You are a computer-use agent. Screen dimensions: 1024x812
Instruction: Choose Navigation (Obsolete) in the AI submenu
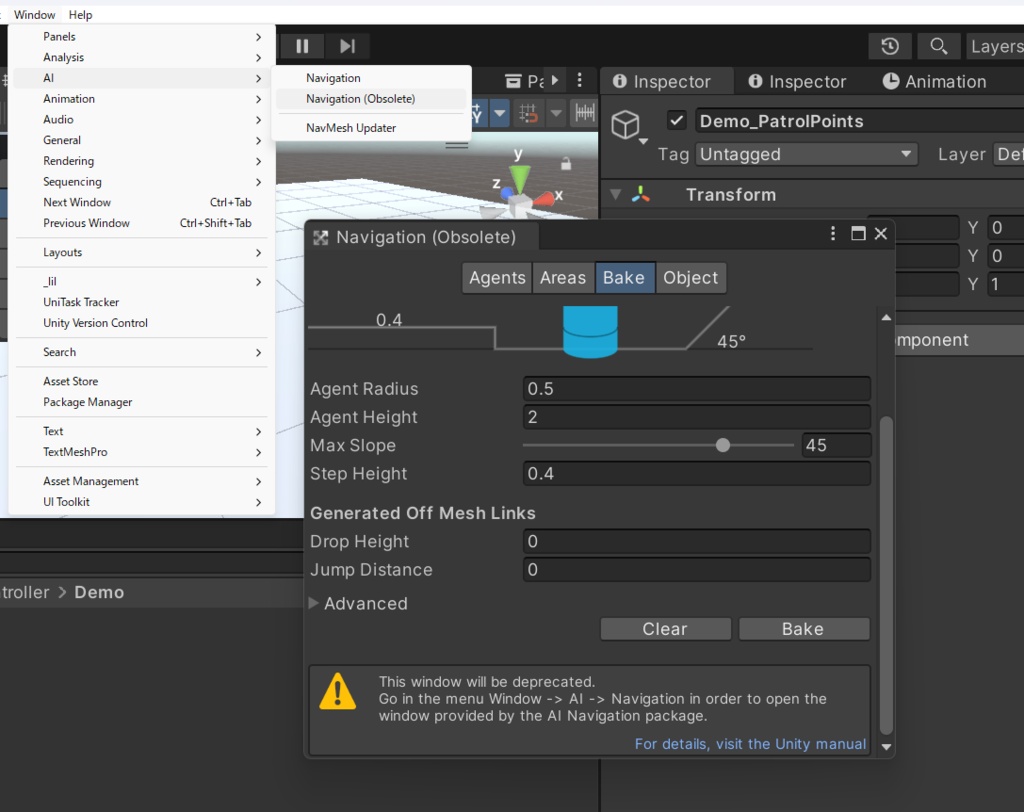[371, 99]
